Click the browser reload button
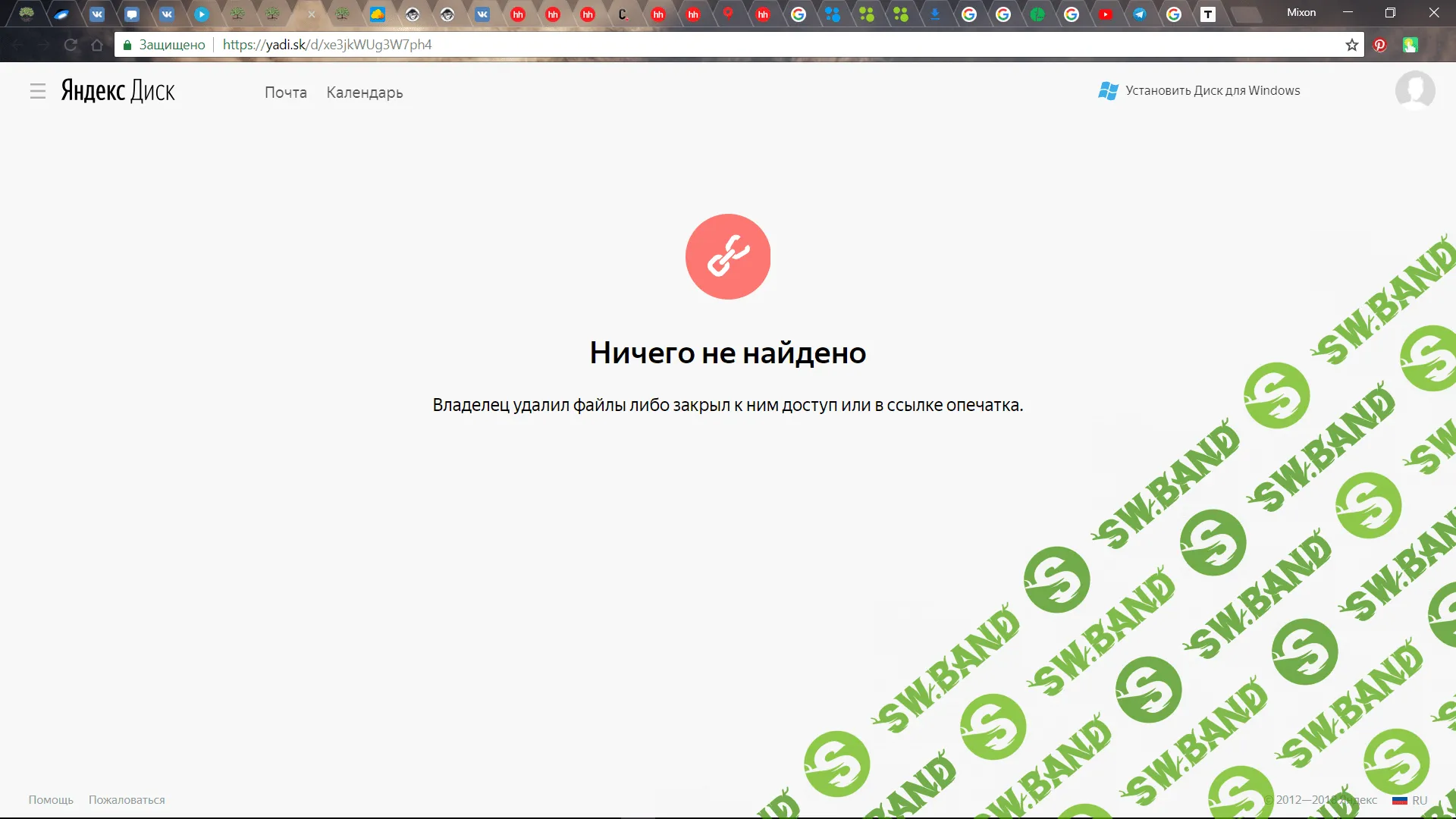Viewport: 1456px width, 819px height. click(71, 45)
